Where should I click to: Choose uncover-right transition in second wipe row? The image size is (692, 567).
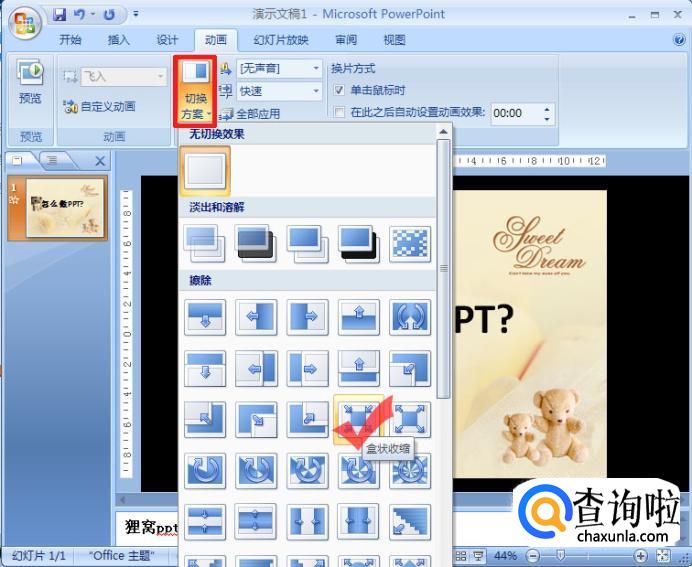click(308, 368)
